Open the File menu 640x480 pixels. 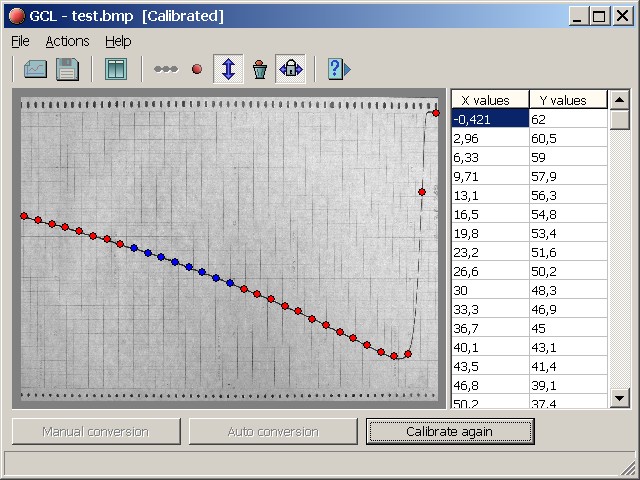pos(20,41)
